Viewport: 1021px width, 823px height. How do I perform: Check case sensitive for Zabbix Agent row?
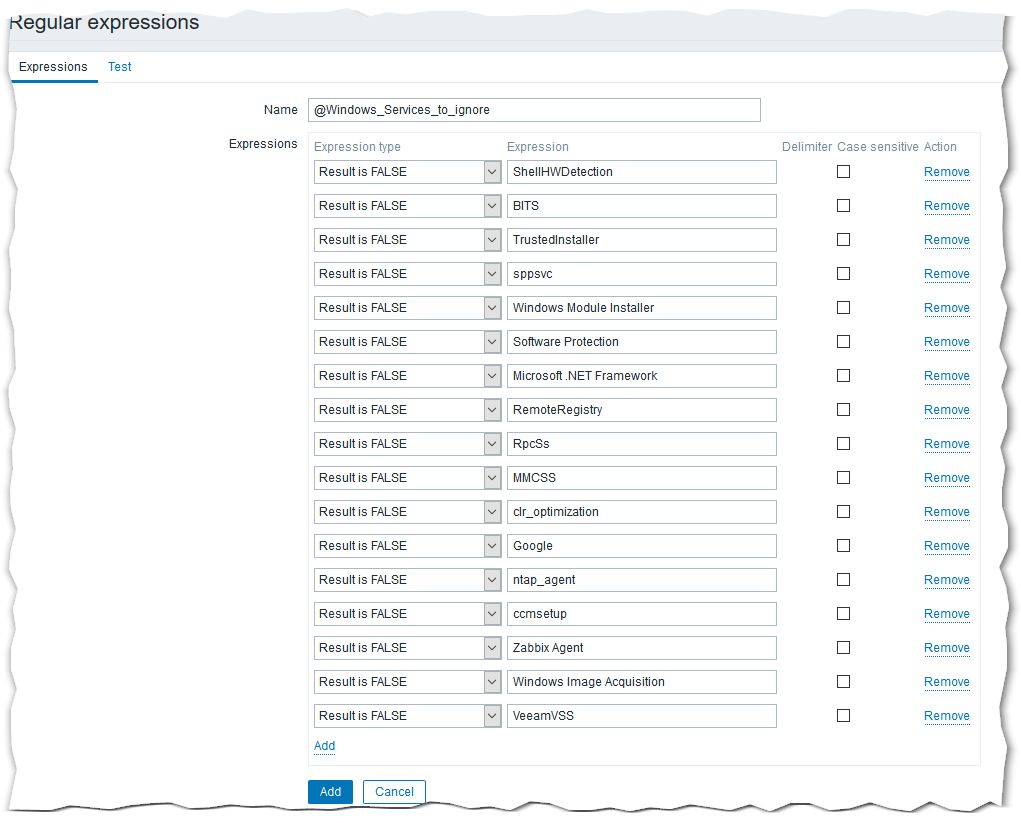tap(843, 648)
